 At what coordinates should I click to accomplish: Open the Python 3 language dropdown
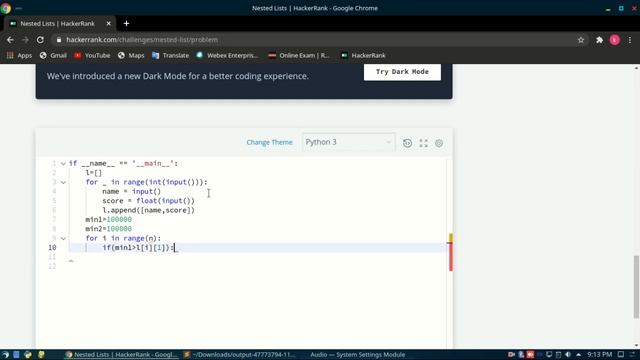349,142
